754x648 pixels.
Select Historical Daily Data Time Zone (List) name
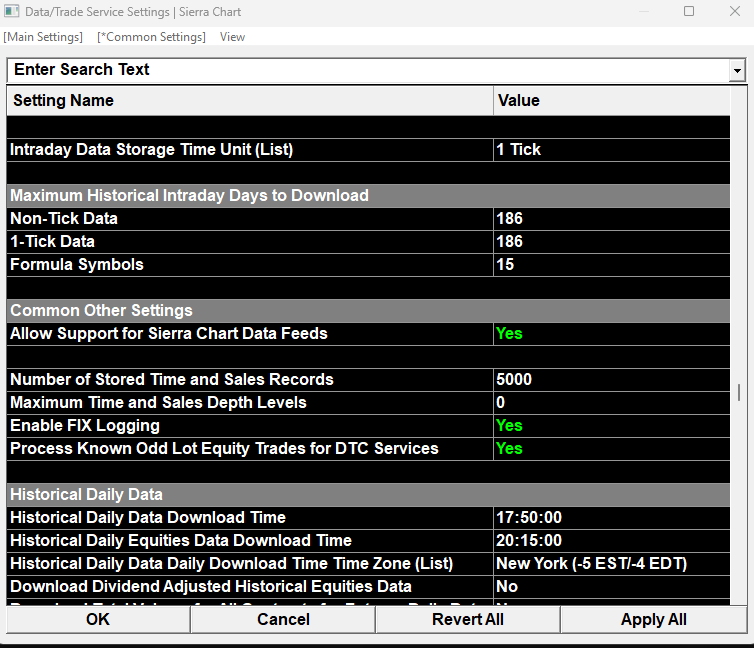[250, 564]
